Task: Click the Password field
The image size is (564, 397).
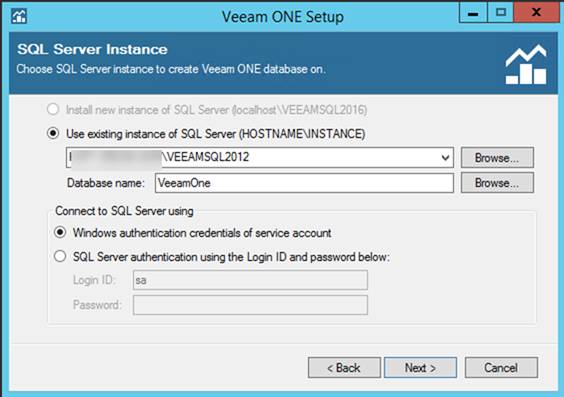Action: (x=250, y=305)
